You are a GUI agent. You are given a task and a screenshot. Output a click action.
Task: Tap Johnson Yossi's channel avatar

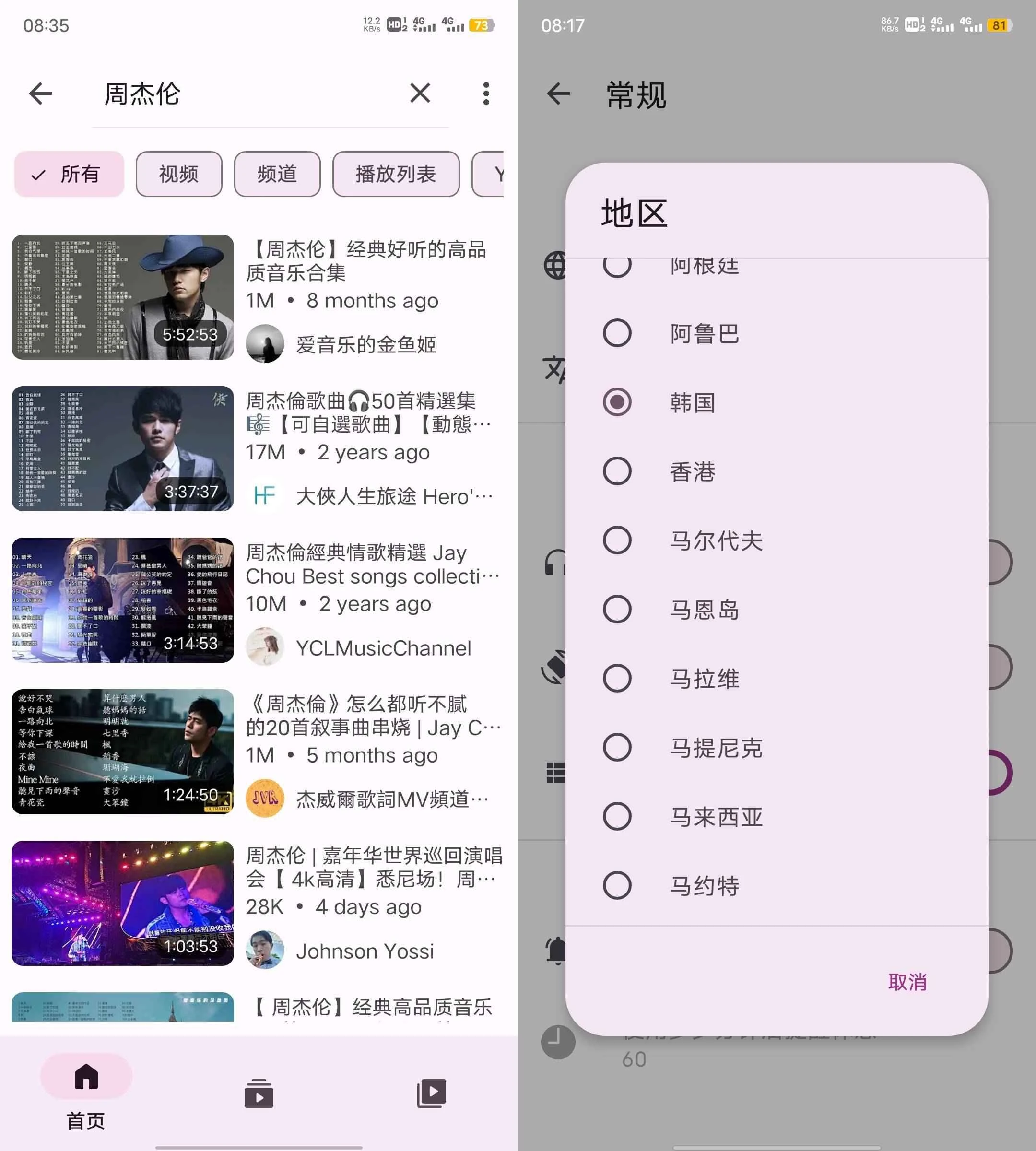point(264,950)
